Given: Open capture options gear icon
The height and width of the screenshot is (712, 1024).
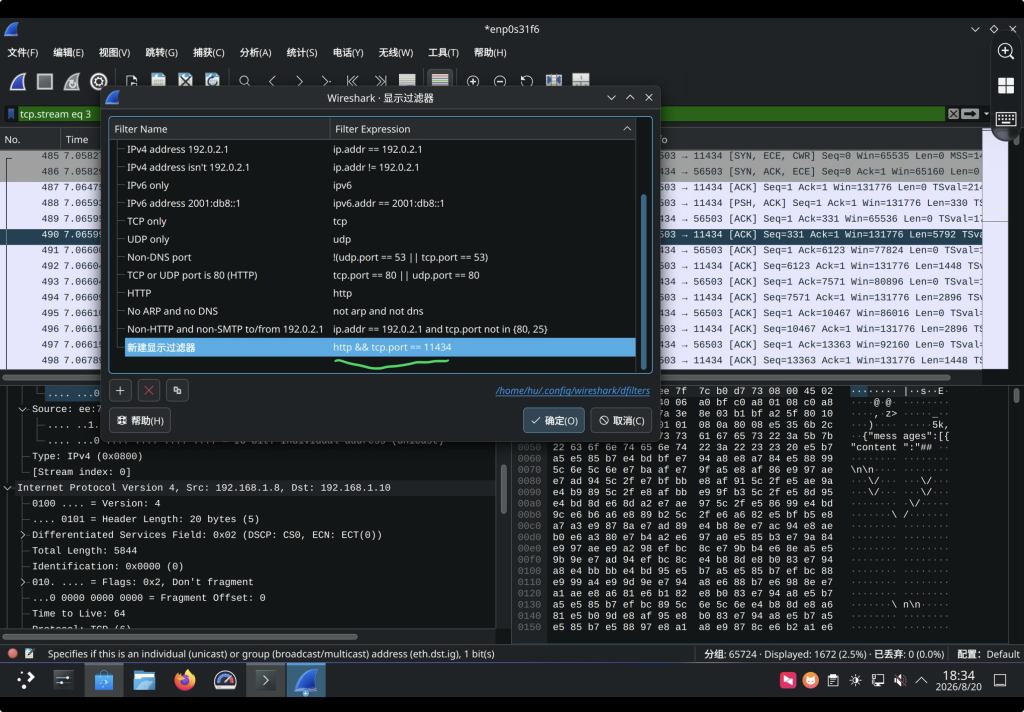Looking at the screenshot, I should pos(99,81).
